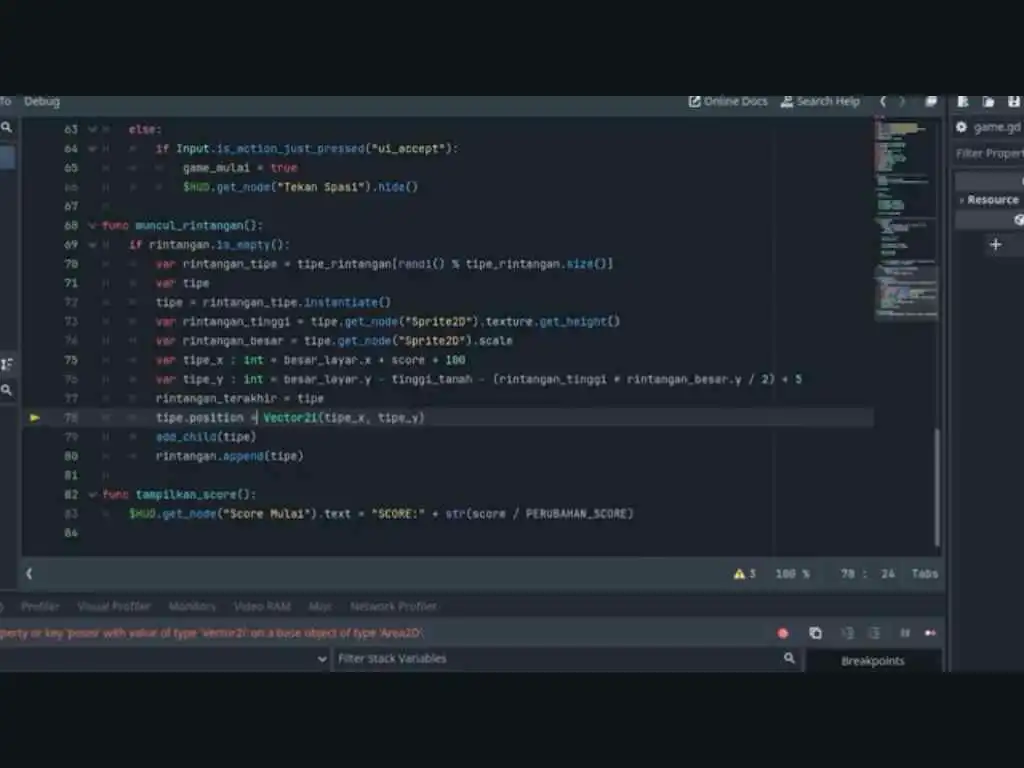The width and height of the screenshot is (1024, 768).
Task: Click the Tabs indentation indicator
Action: pyautogui.click(x=925, y=573)
